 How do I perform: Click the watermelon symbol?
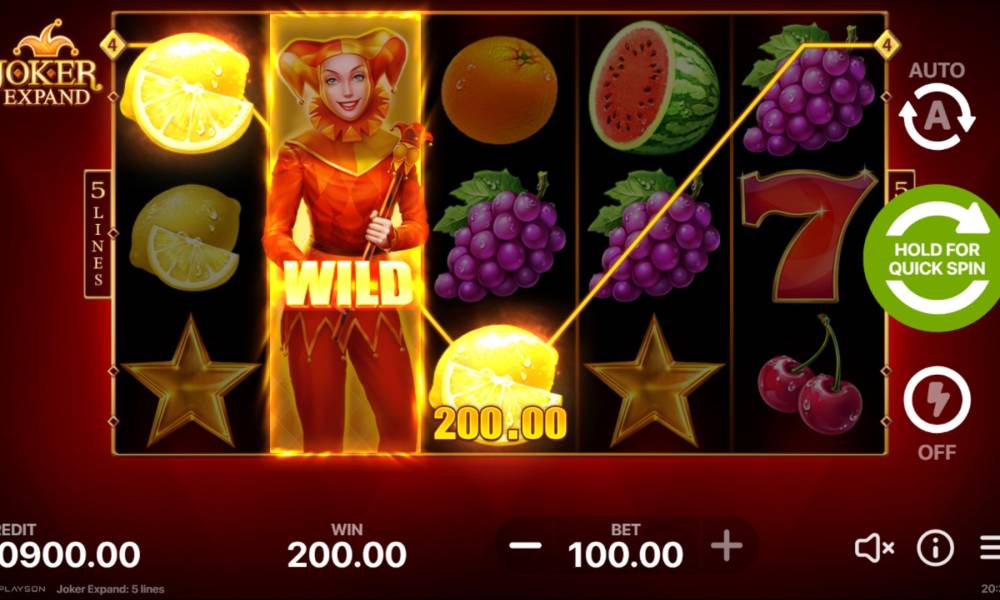point(654,87)
